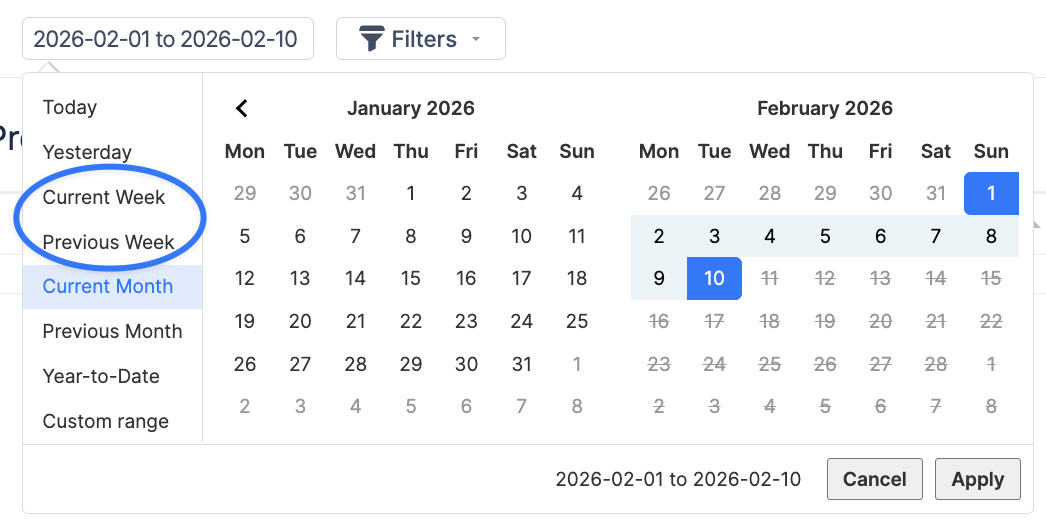The height and width of the screenshot is (526, 1046).
Task: Choose the Previous Month preset
Action: [112, 331]
